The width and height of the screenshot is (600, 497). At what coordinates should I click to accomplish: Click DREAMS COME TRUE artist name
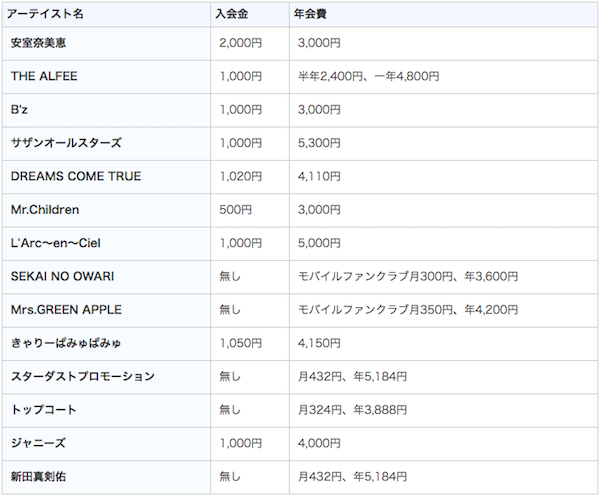coord(76,176)
